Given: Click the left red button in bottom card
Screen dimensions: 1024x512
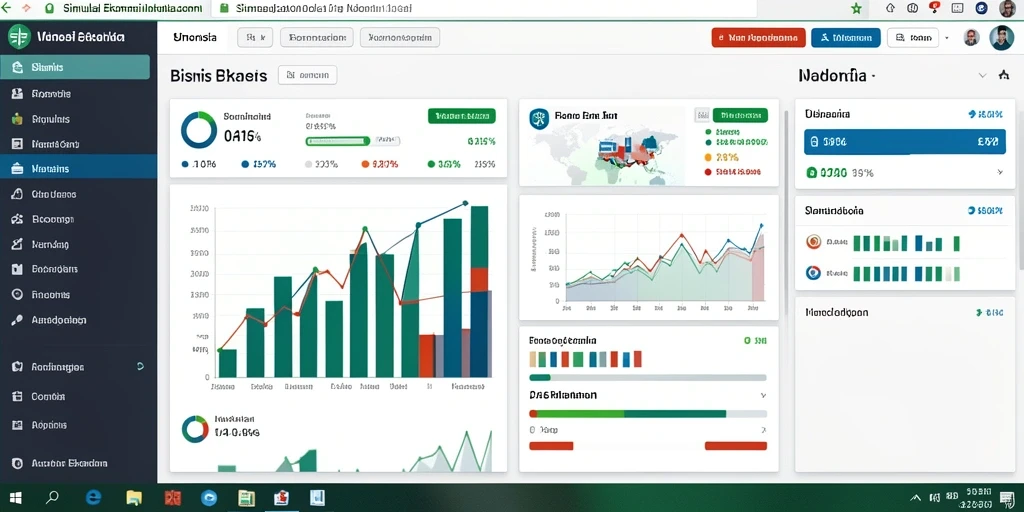Looking at the screenshot, I should click(x=551, y=446).
